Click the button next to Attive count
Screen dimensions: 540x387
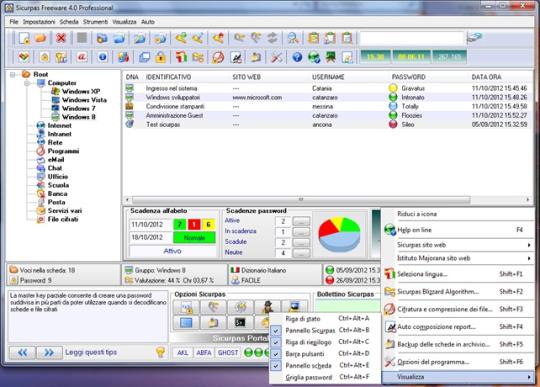301,221
